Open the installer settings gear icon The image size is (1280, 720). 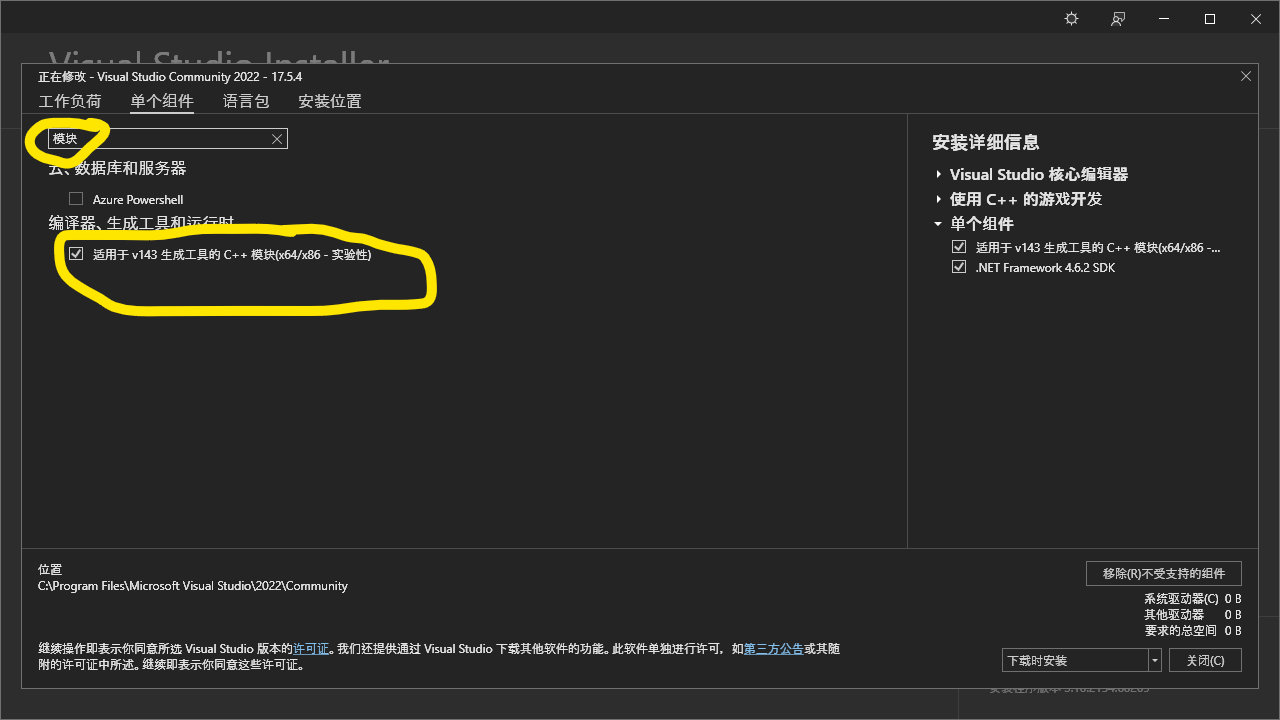click(x=1071, y=18)
